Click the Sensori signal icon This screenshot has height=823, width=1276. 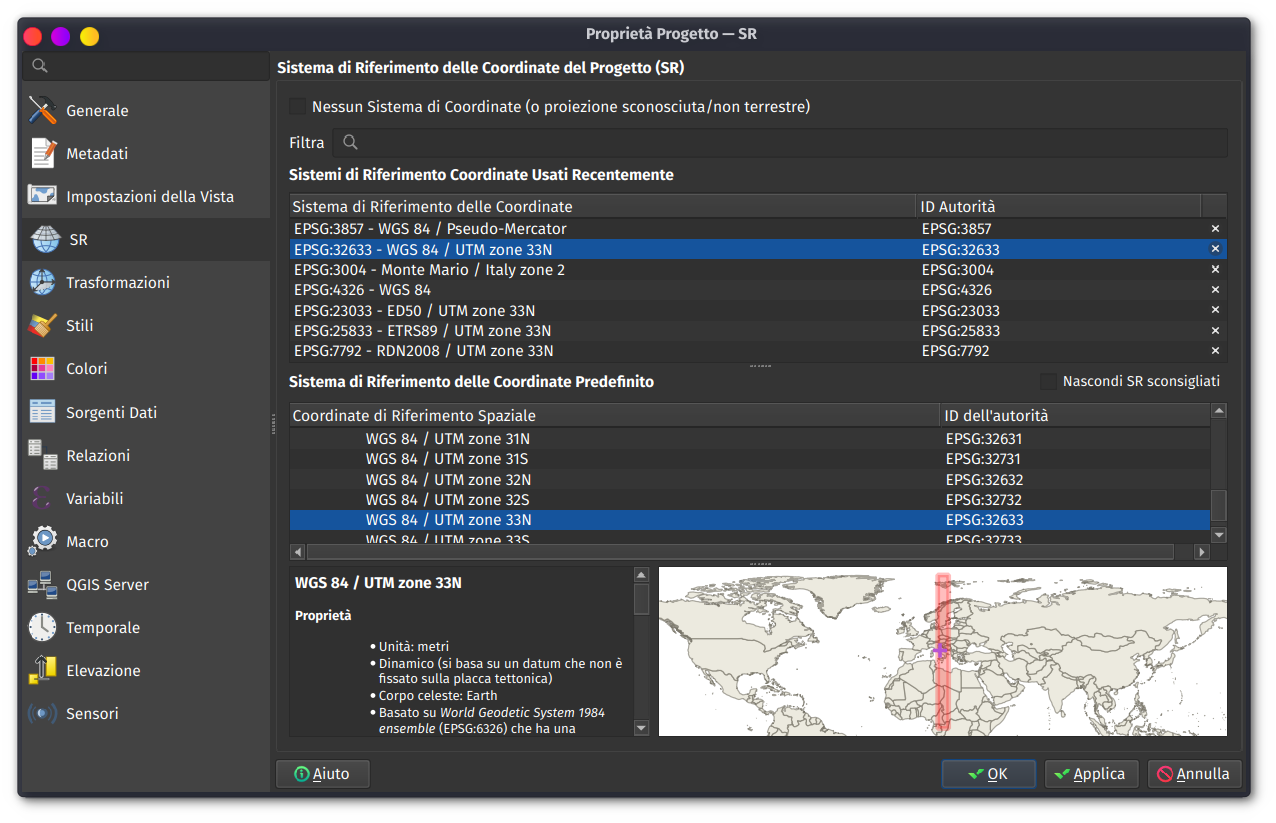(43, 713)
